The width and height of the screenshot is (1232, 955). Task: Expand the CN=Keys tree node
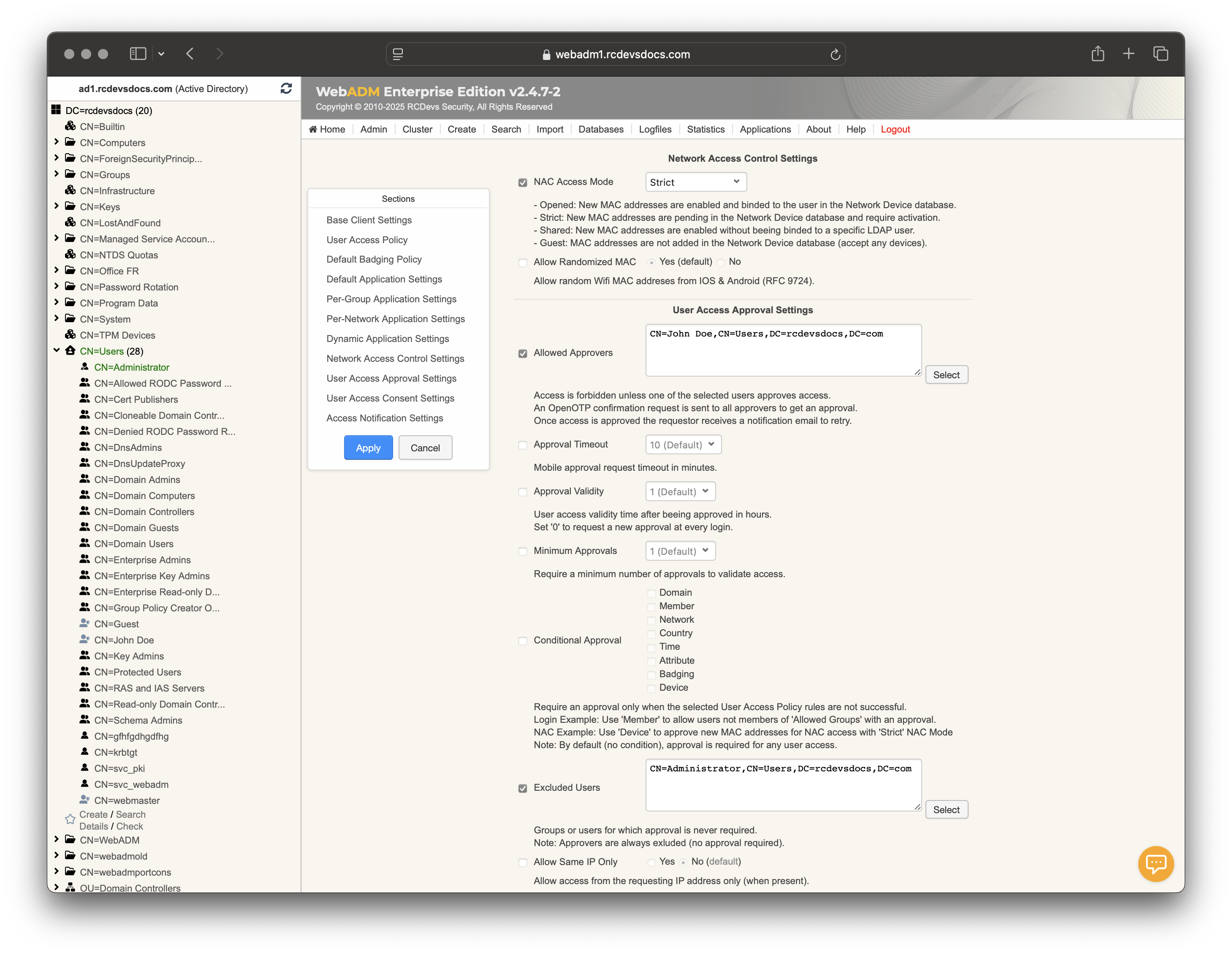57,206
